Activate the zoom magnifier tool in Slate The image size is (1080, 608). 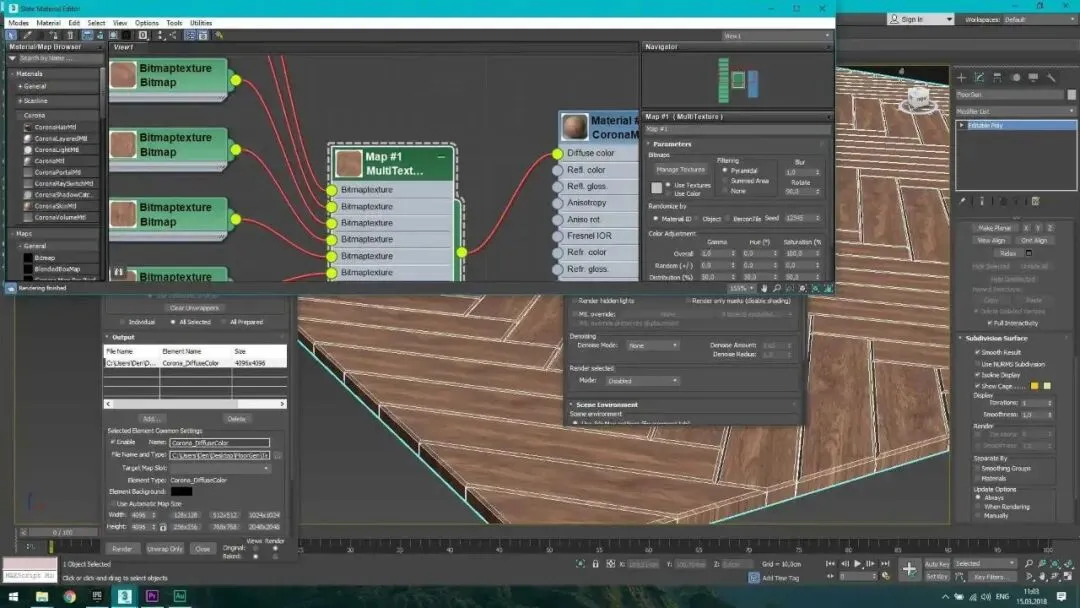777,289
